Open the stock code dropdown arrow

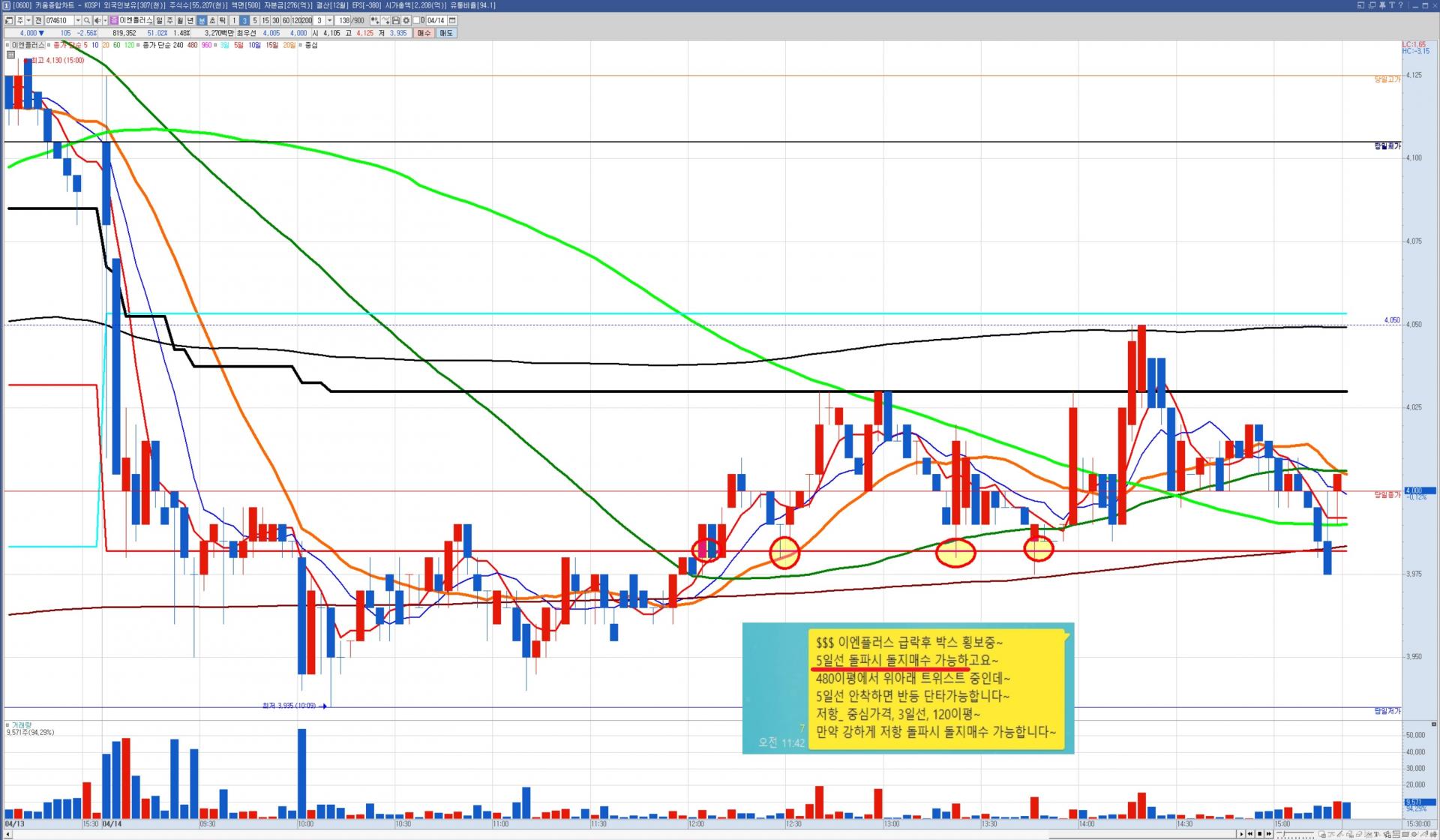click(78, 20)
